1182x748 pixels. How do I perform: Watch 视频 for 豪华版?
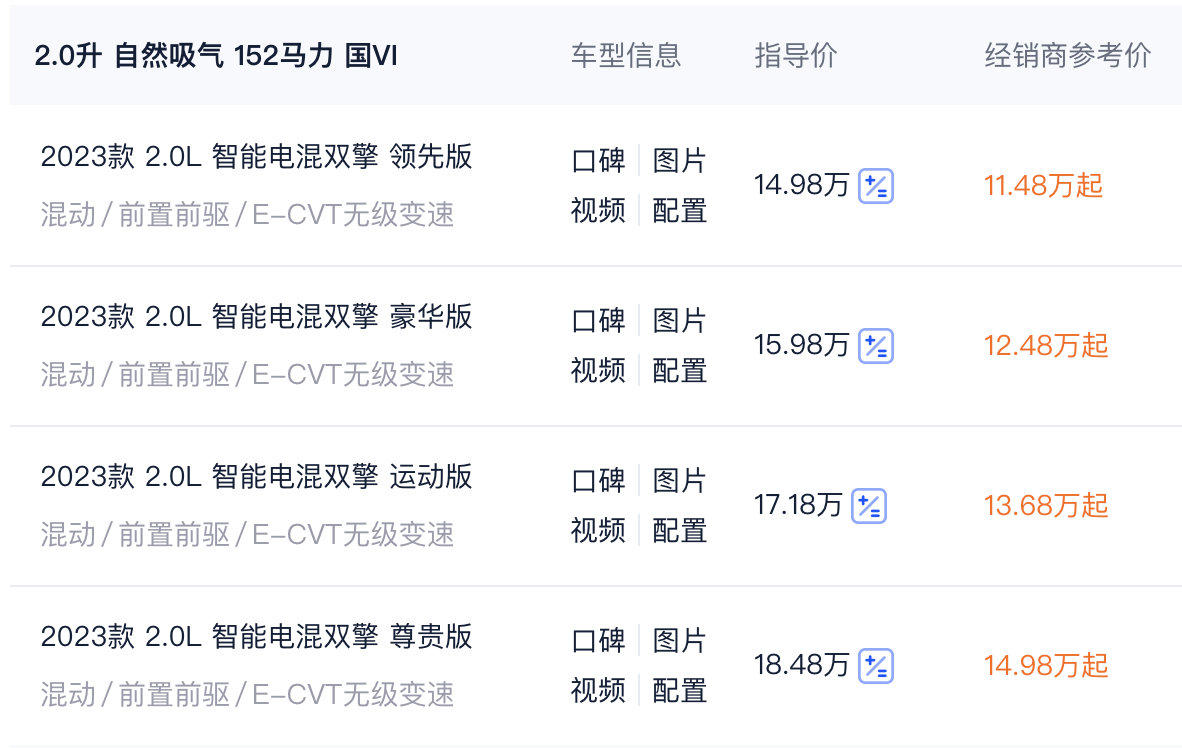point(598,371)
